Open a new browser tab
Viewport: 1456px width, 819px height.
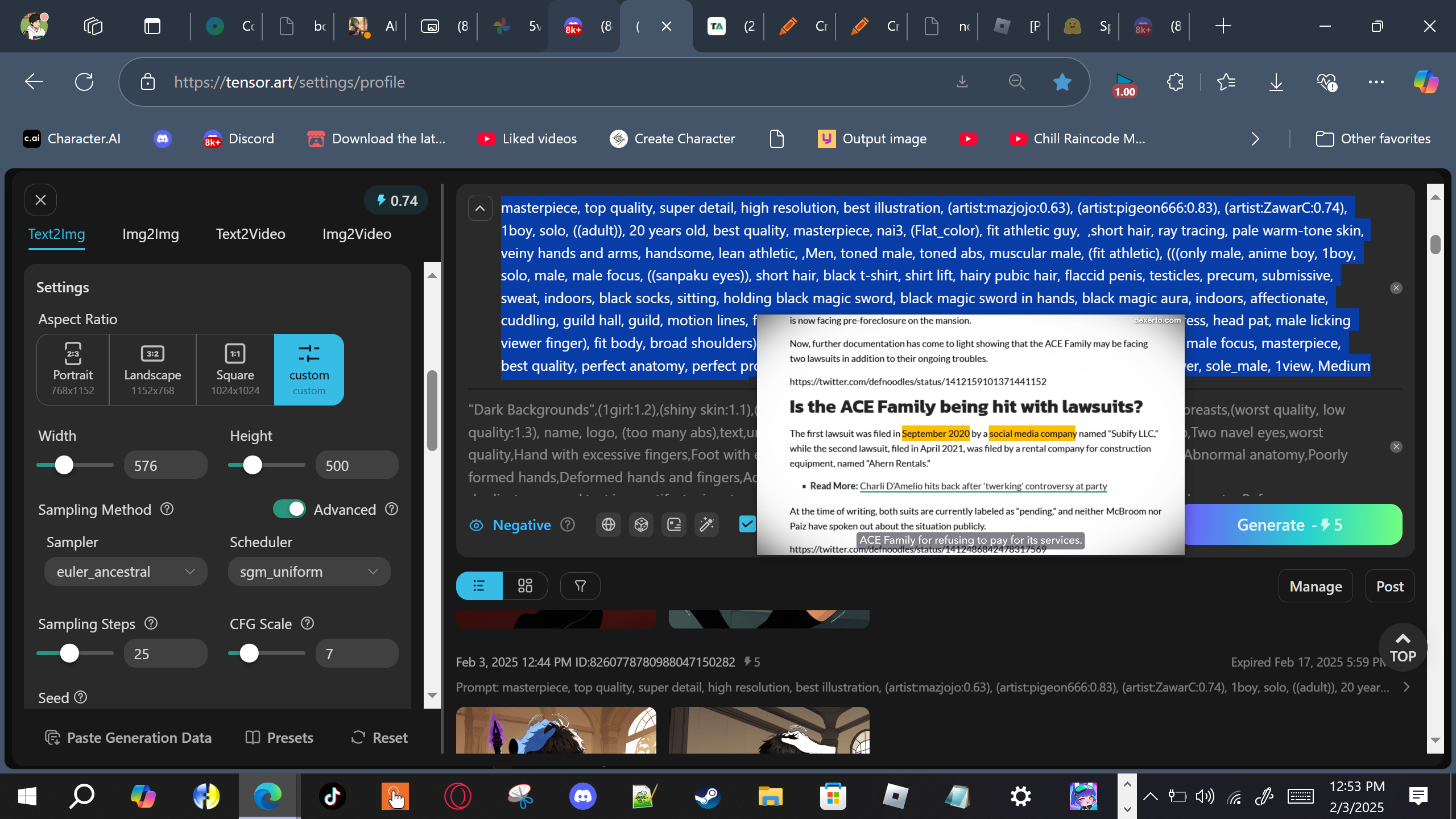(1223, 26)
